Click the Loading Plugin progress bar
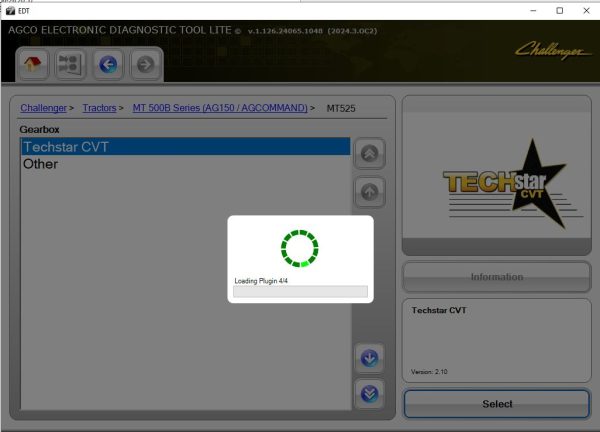Viewport: 600px width, 432px height. 300,292
